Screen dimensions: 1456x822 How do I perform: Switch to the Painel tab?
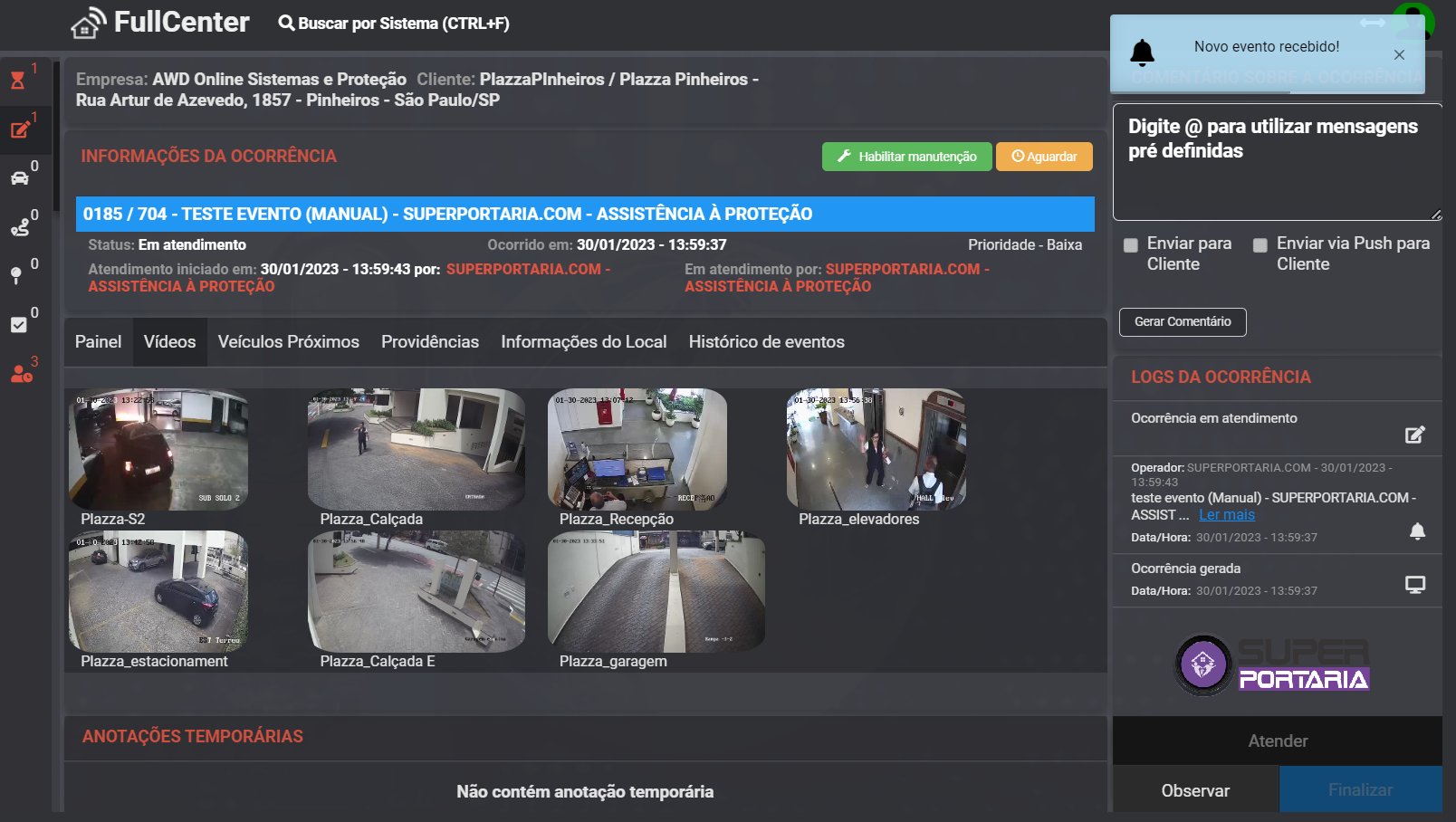coord(98,342)
